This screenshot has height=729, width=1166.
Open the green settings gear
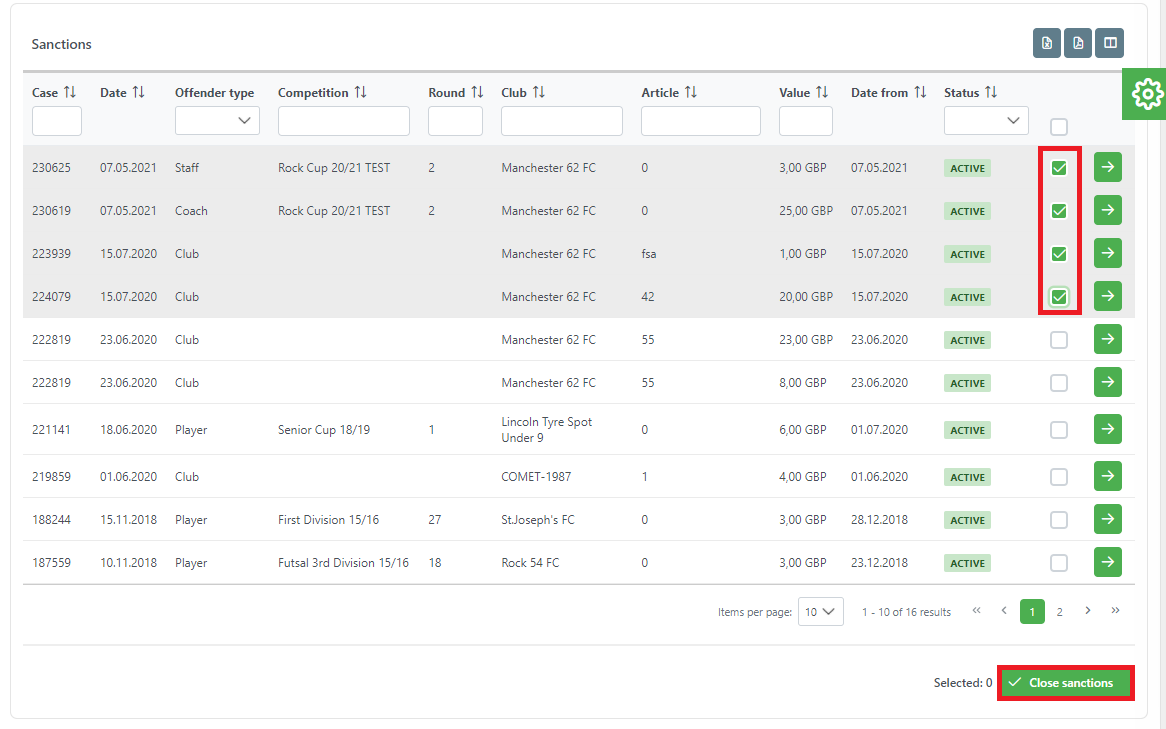[1147, 94]
